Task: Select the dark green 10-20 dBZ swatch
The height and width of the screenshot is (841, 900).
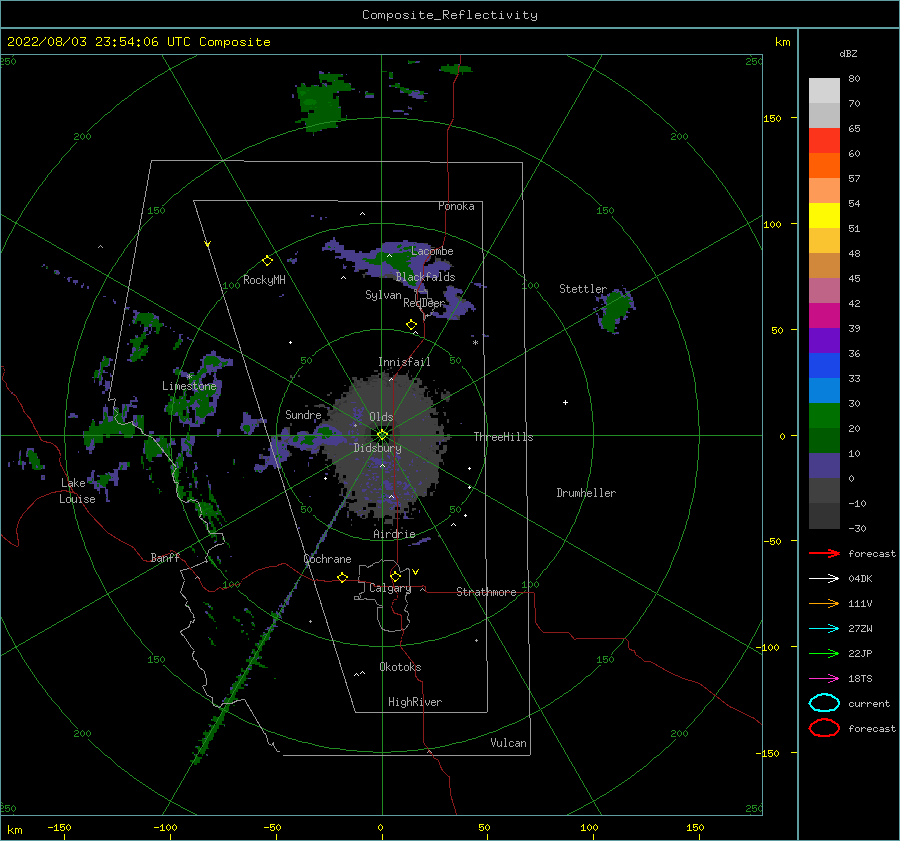Action: pyautogui.click(x=824, y=441)
